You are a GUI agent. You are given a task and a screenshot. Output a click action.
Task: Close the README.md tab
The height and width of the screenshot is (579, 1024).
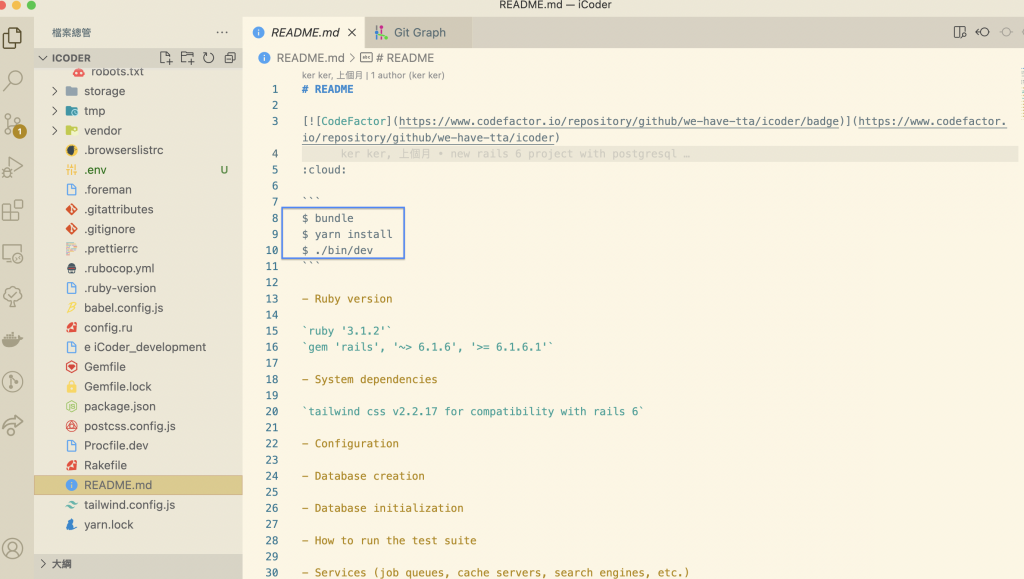coord(352,32)
